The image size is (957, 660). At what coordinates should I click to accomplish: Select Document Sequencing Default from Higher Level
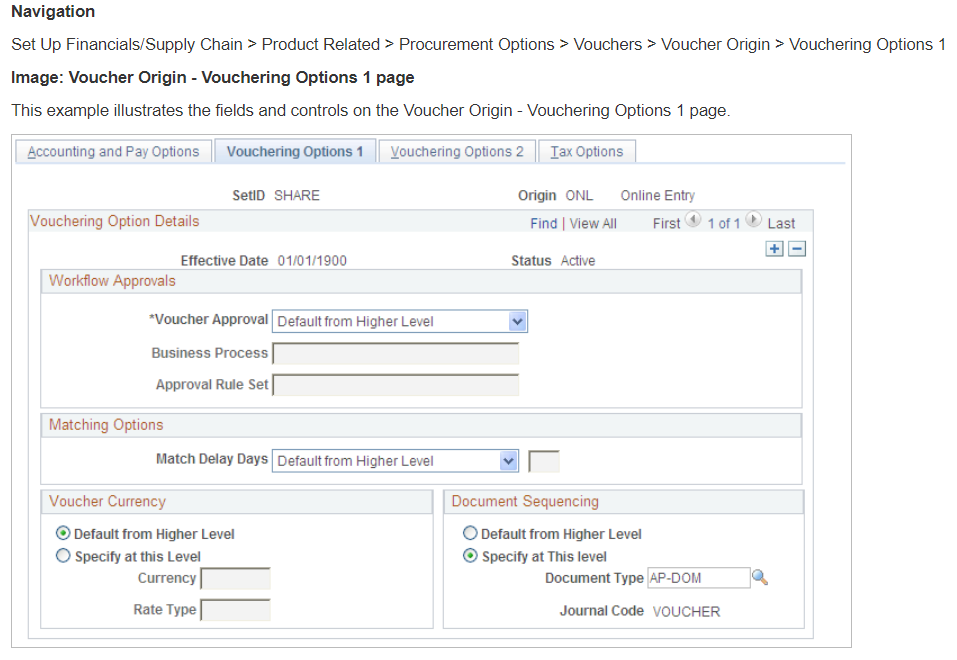[x=470, y=533]
